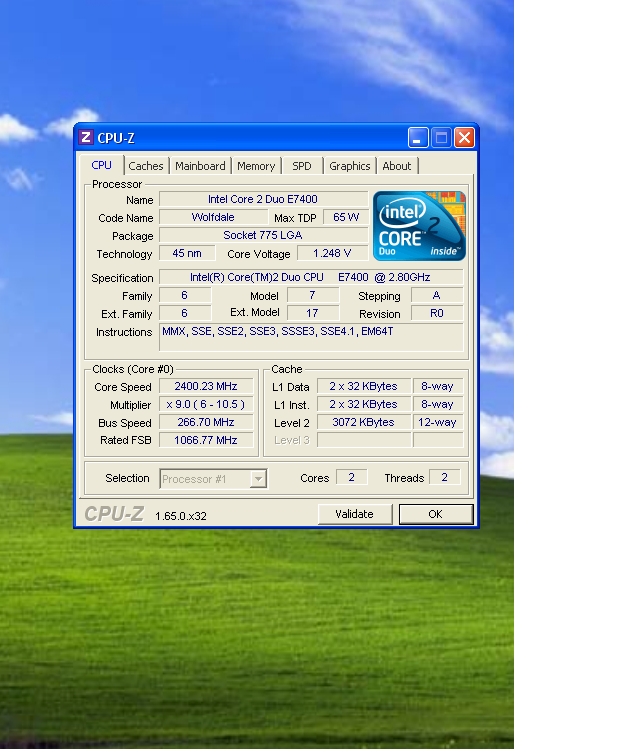Click the disabled maximize button
Viewport: 640px width, 749px height.
point(441,138)
